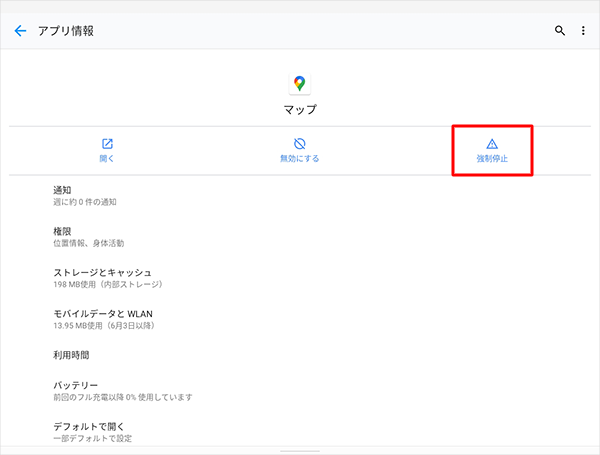The height and width of the screenshot is (455, 600).
Task: Tap the マップ app name text
Action: point(299,108)
